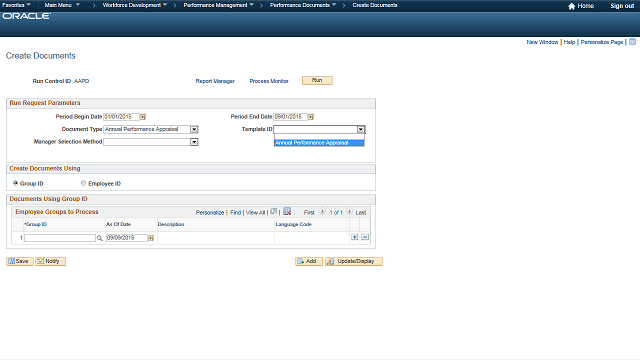Click Personalize Page link

(x=602, y=42)
